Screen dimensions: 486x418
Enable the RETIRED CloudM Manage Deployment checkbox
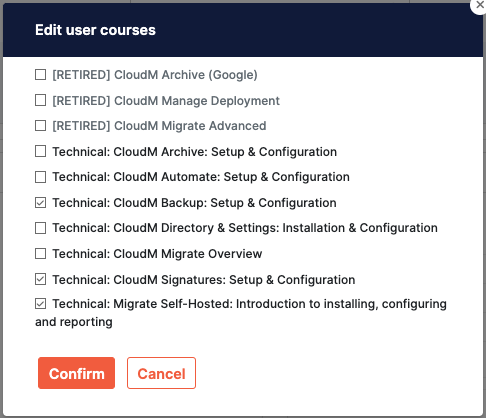(x=41, y=100)
